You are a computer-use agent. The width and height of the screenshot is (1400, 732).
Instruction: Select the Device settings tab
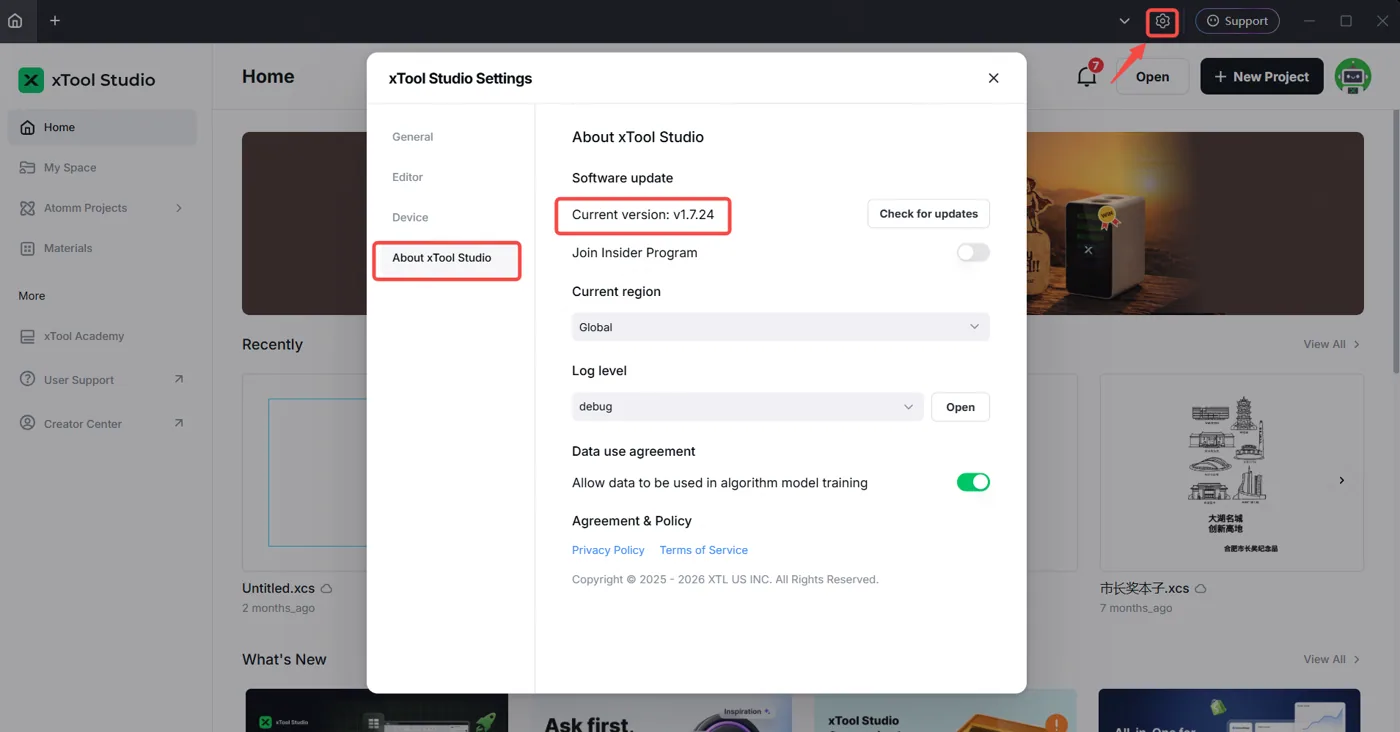(410, 217)
